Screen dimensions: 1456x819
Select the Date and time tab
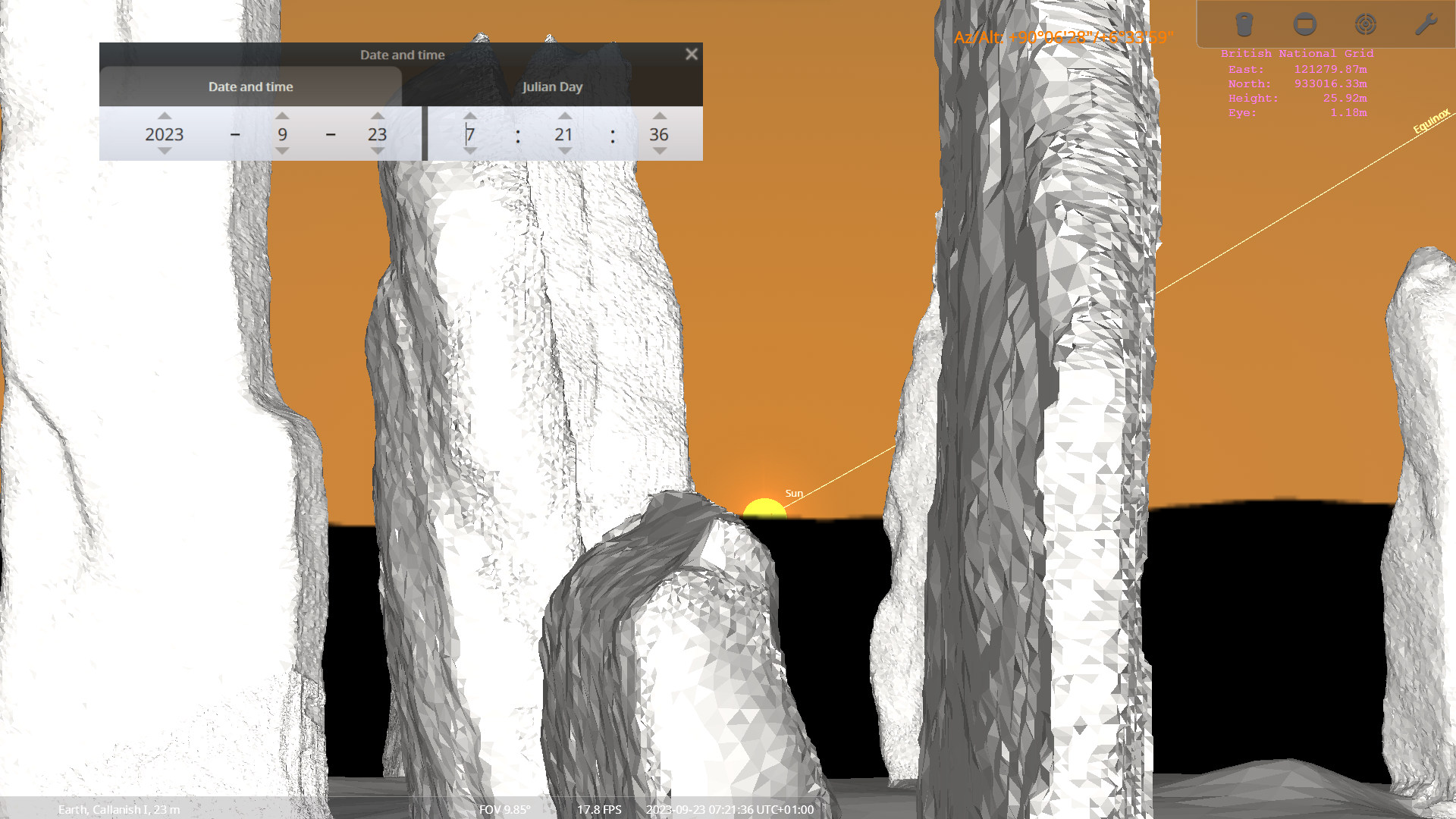[250, 86]
